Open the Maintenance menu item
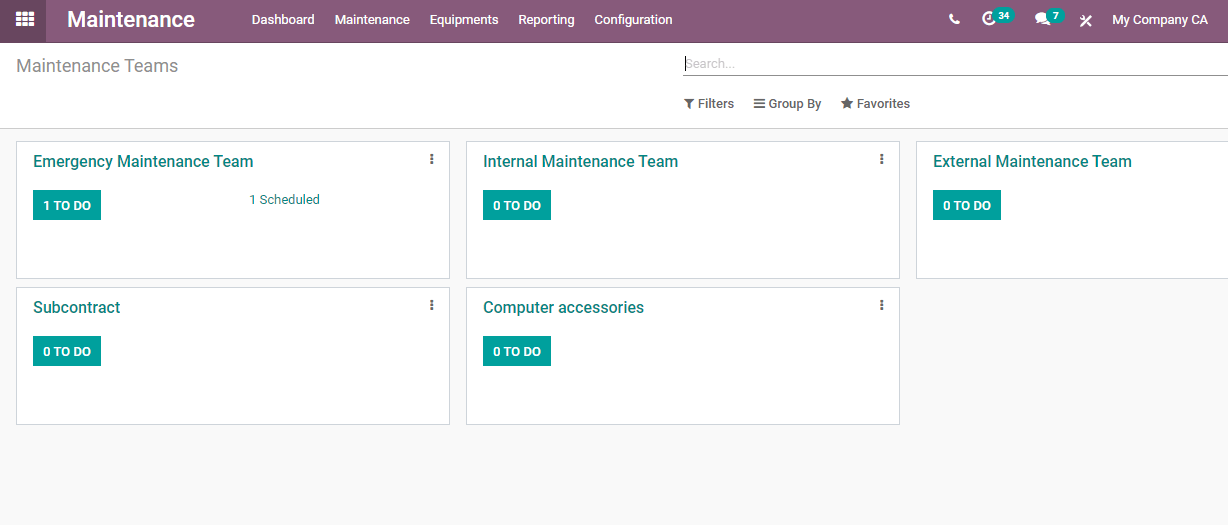This screenshot has height=525, width=1228. coord(372,20)
